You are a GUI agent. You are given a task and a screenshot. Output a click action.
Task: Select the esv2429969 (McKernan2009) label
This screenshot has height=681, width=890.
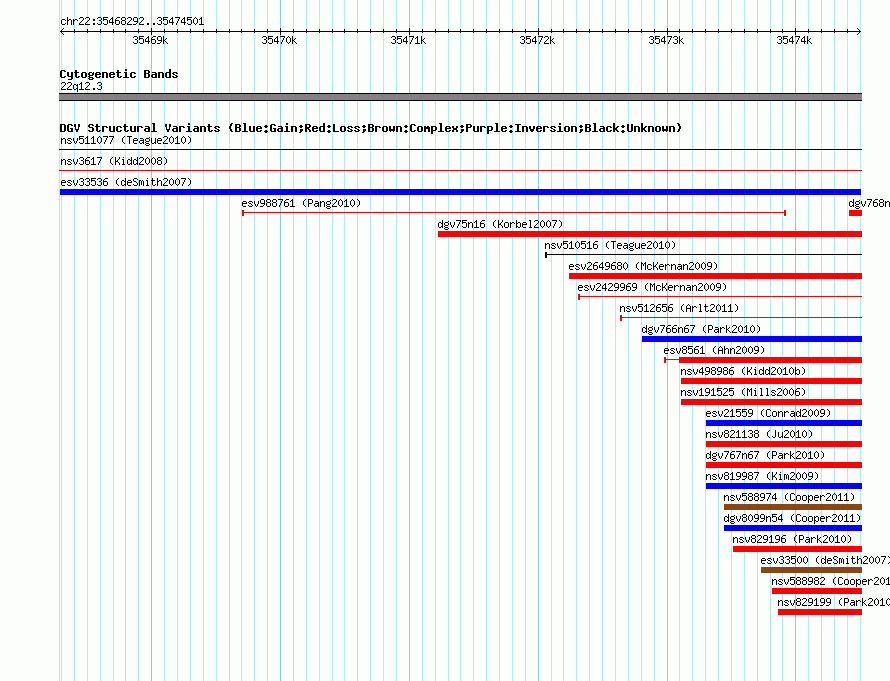click(652, 287)
